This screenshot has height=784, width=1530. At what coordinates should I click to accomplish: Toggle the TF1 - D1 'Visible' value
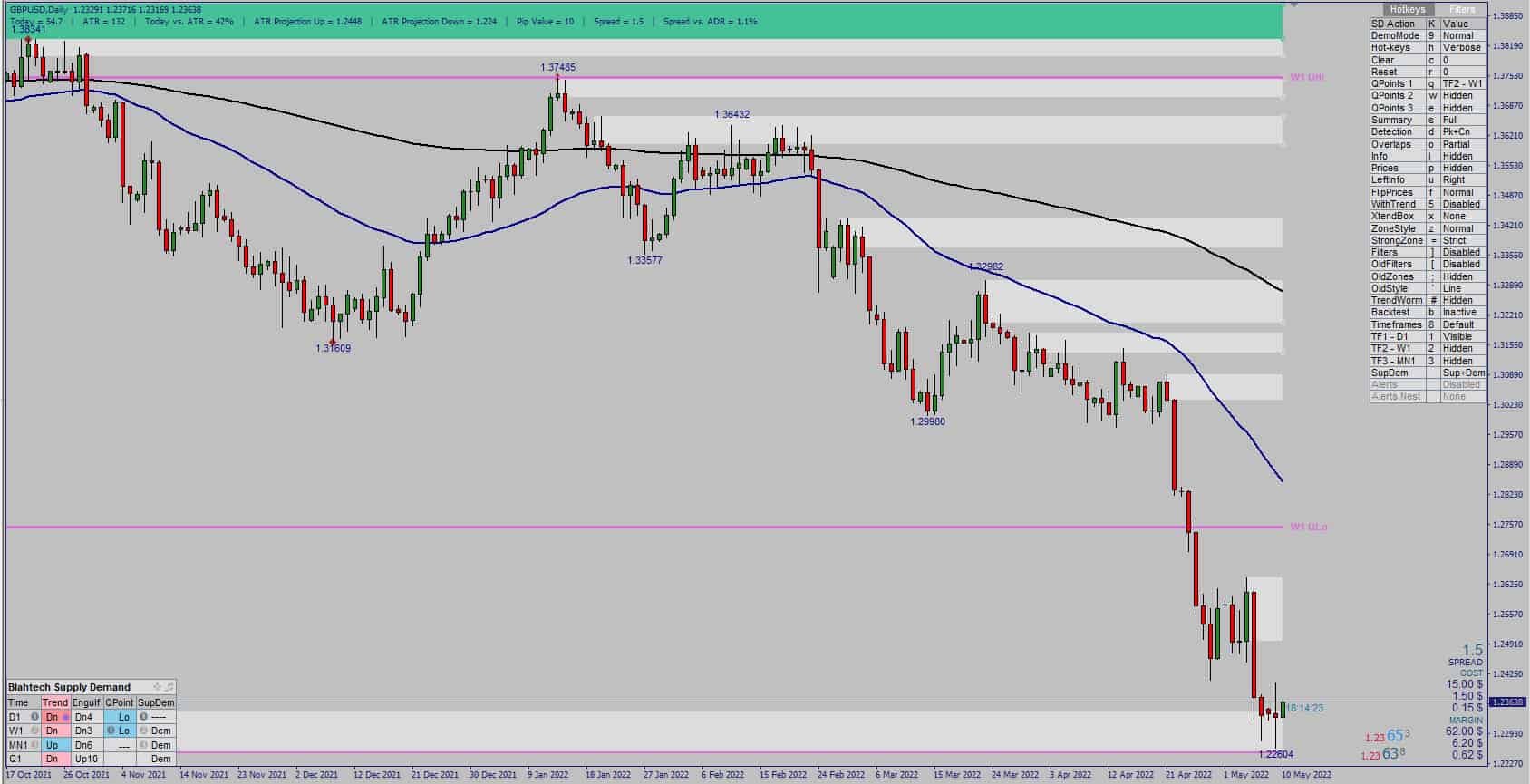click(1463, 336)
